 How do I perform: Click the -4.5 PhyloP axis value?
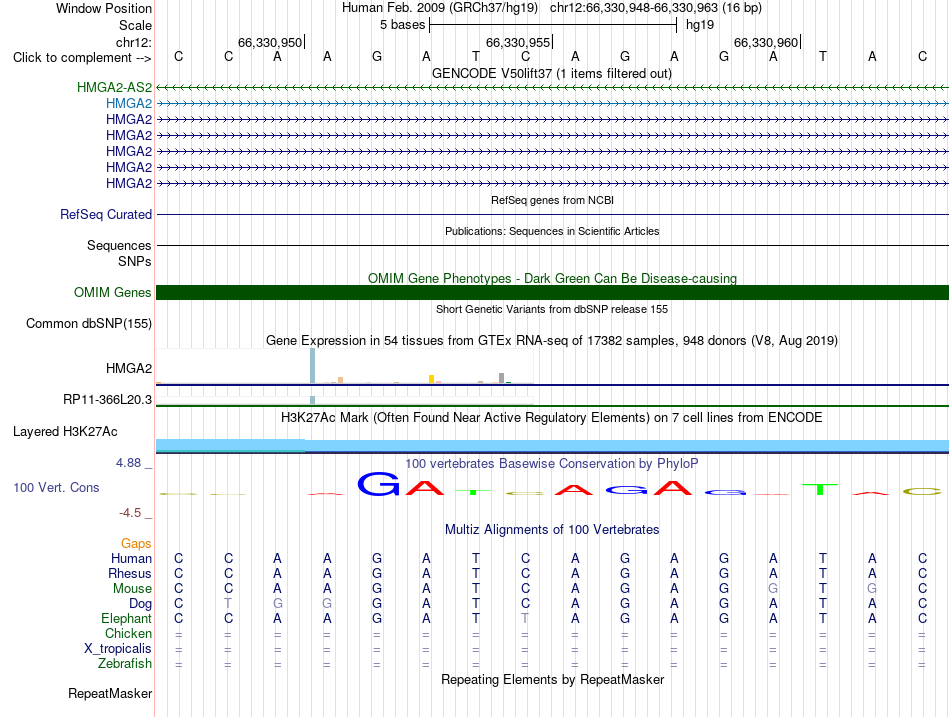[130, 513]
